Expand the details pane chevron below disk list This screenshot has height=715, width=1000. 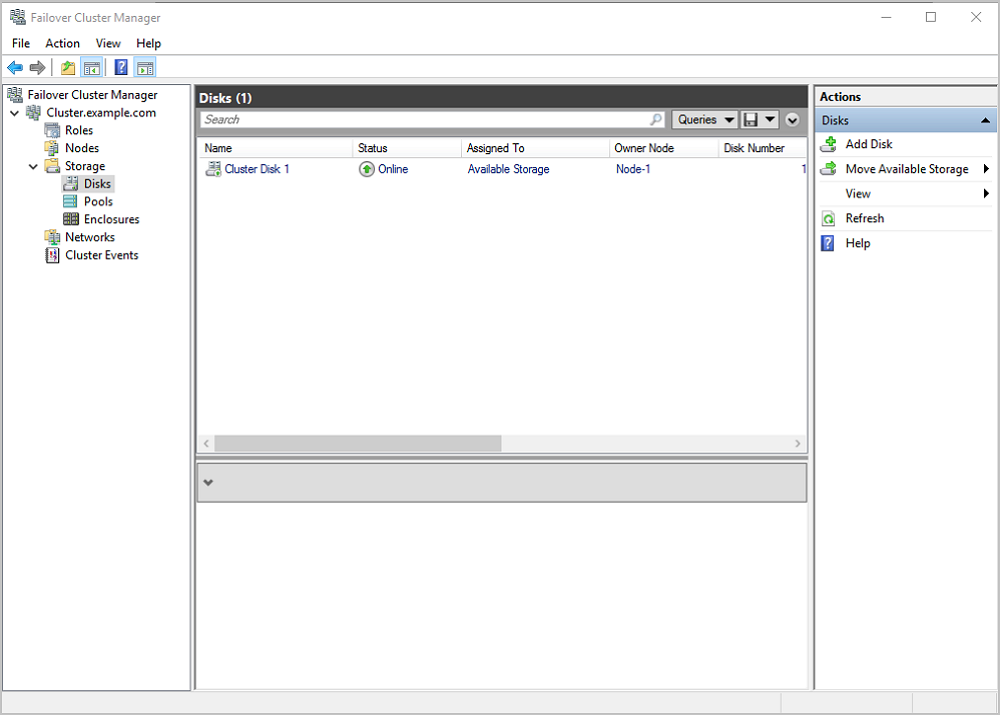click(x=208, y=483)
